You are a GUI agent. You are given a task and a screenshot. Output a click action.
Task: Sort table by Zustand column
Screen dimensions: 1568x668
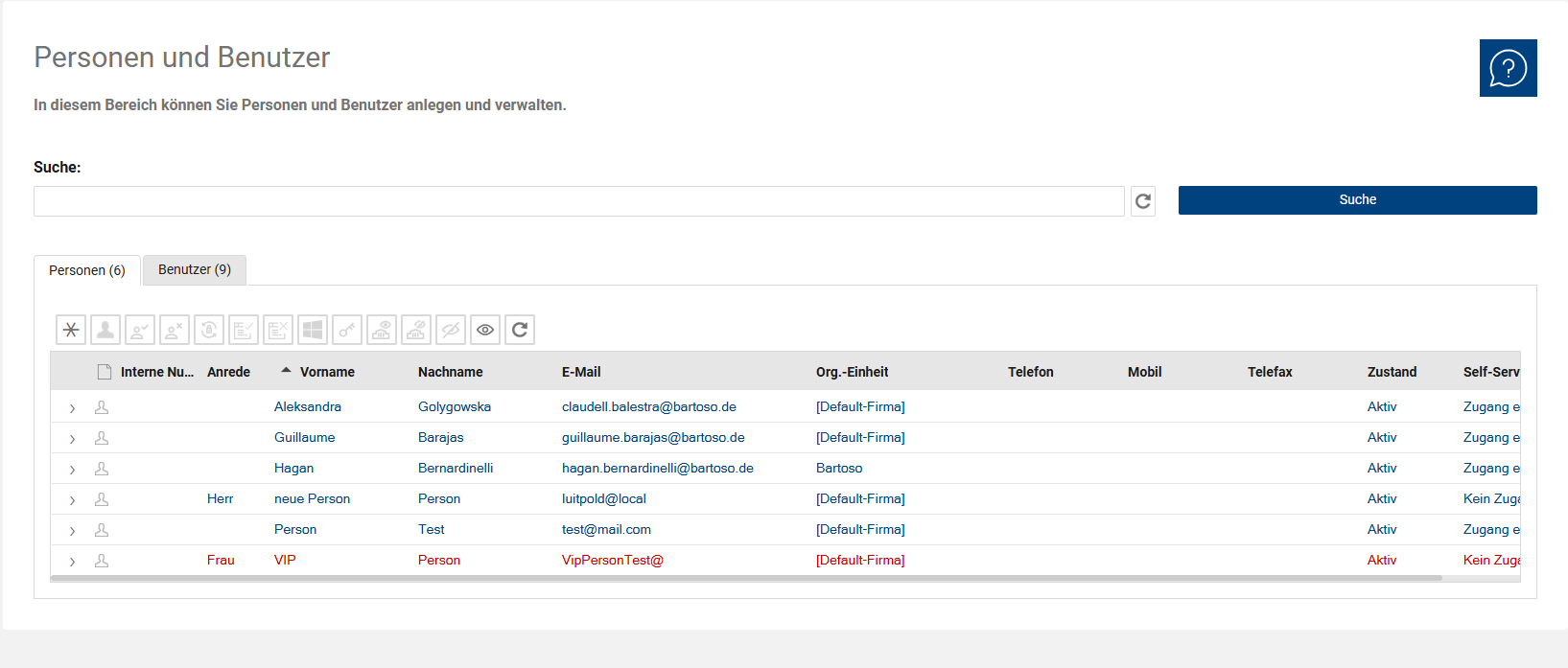[1392, 372]
